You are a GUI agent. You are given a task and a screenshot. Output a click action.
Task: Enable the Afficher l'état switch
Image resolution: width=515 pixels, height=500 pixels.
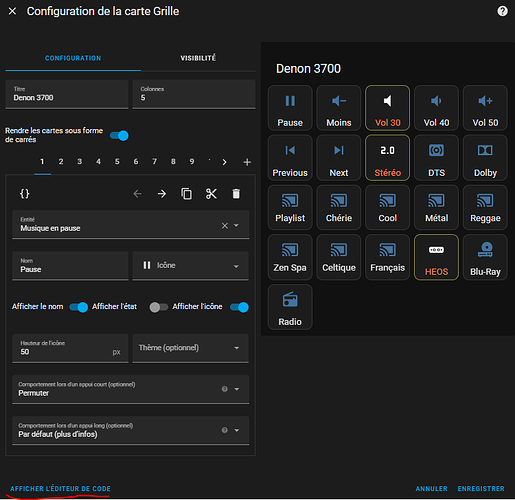coord(159,307)
